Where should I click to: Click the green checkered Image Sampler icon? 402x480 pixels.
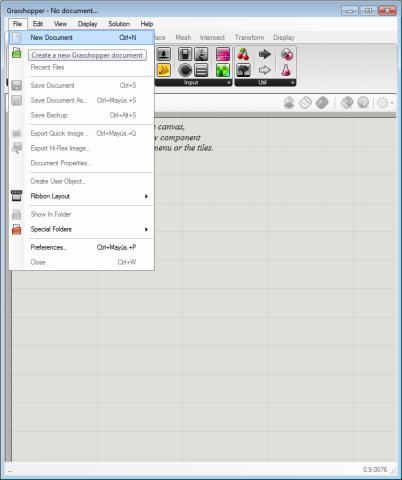click(x=223, y=70)
